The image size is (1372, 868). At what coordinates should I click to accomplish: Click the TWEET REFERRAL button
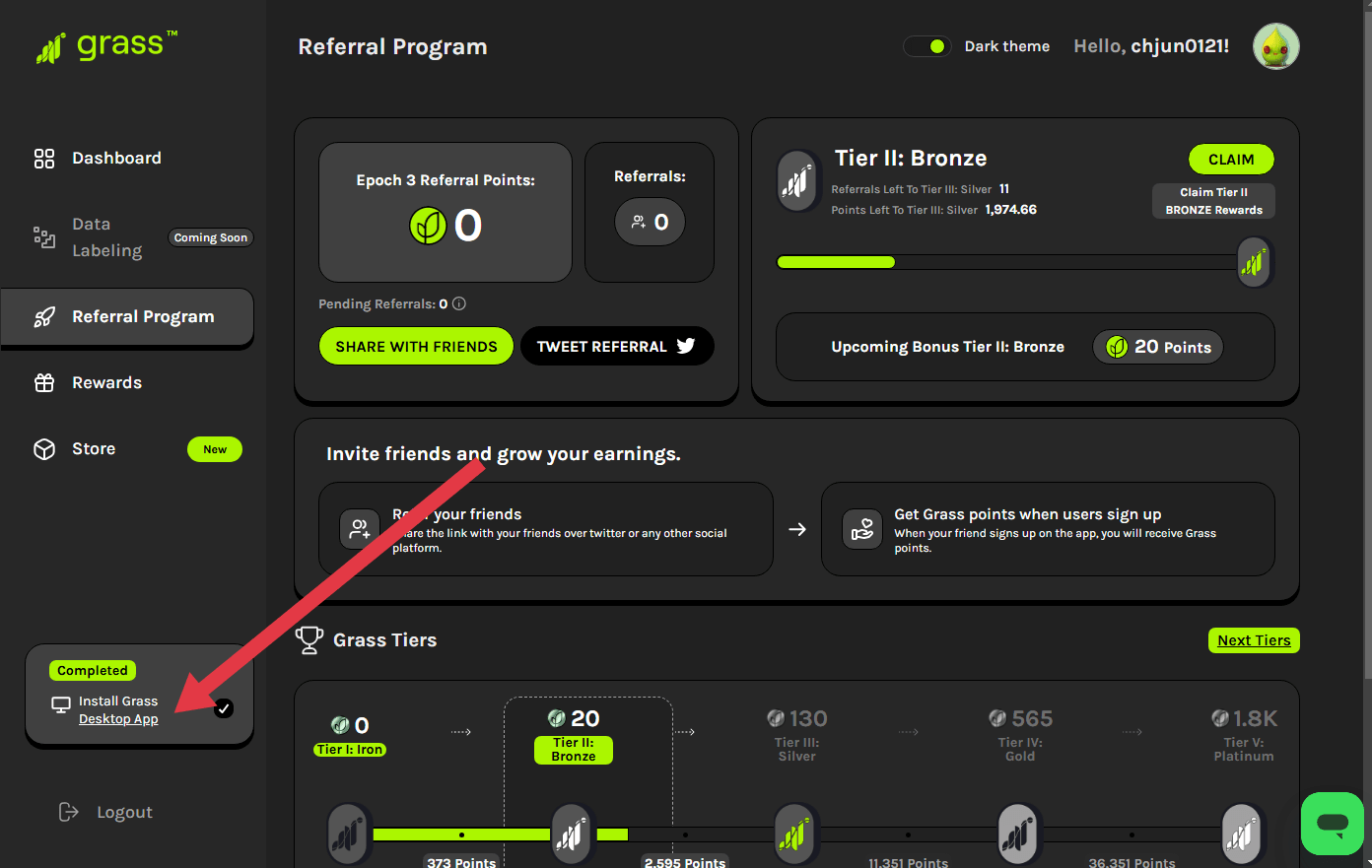[617, 346]
